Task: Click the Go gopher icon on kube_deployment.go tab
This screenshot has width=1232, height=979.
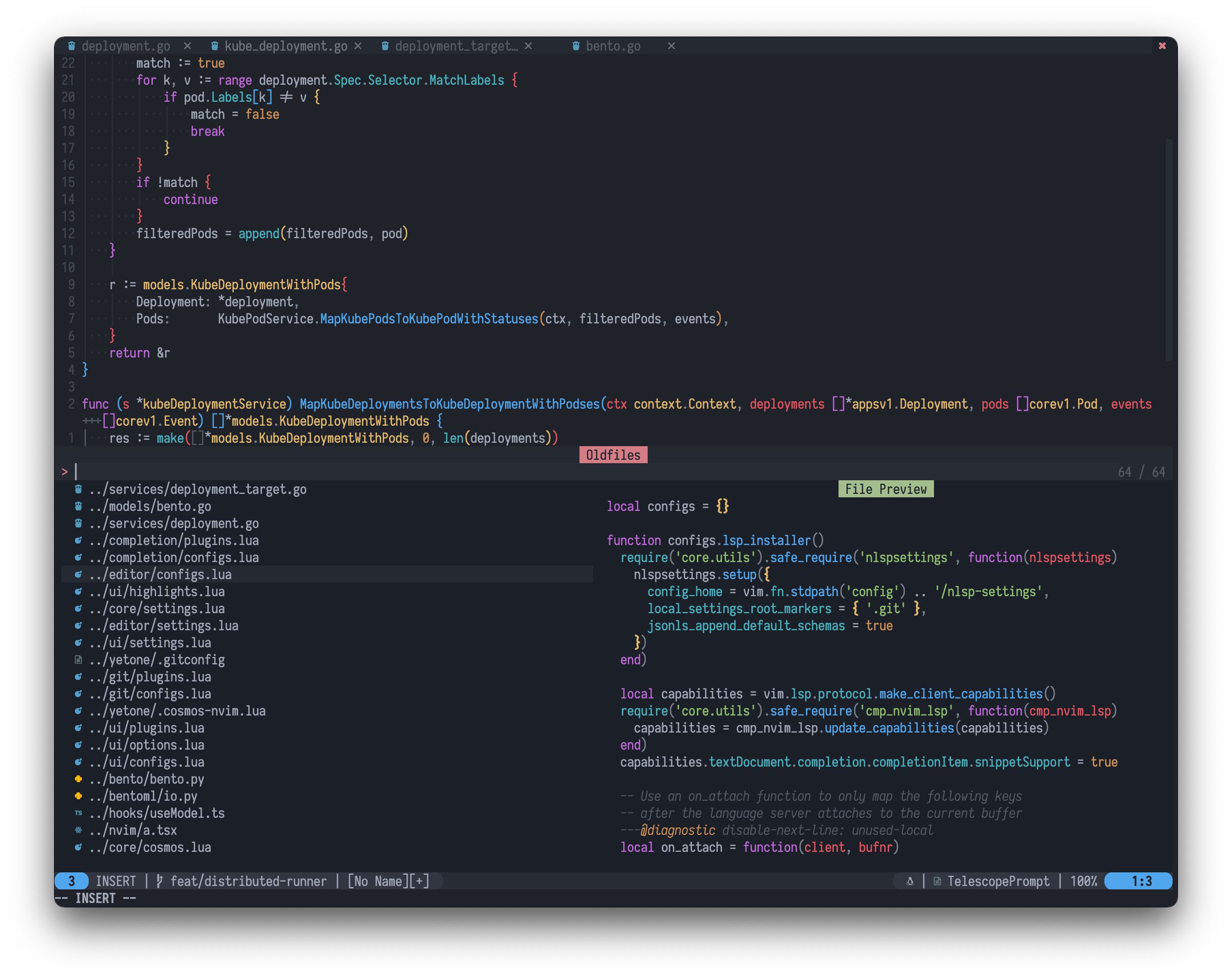Action: (215, 46)
